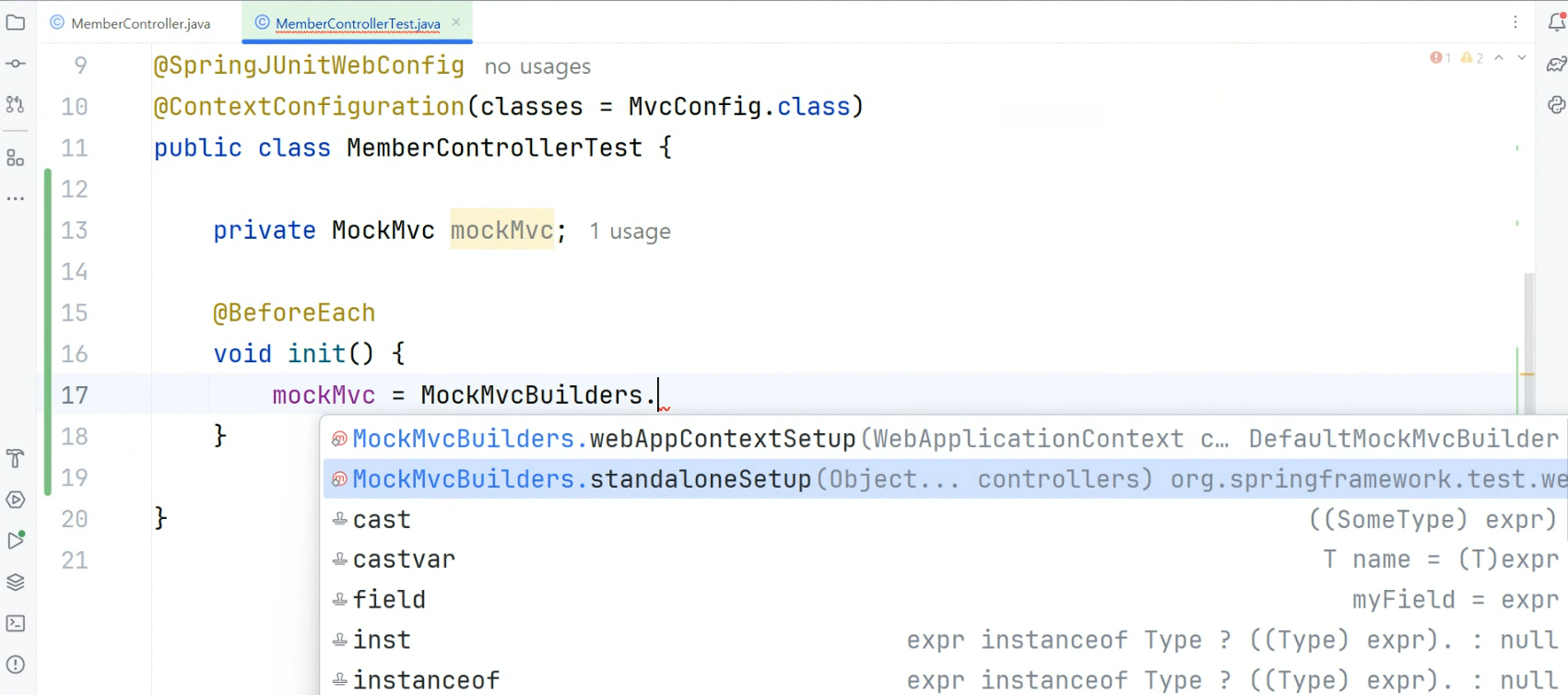Select standaloneSetup completion suggestion
This screenshot has height=695, width=1568.
click(946, 479)
